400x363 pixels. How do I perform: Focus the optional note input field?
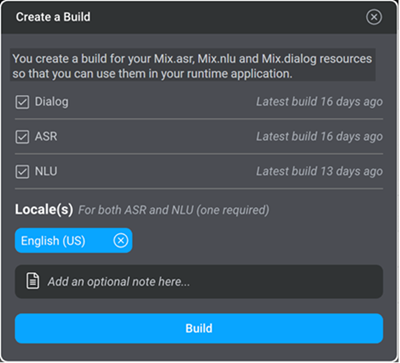(199, 282)
